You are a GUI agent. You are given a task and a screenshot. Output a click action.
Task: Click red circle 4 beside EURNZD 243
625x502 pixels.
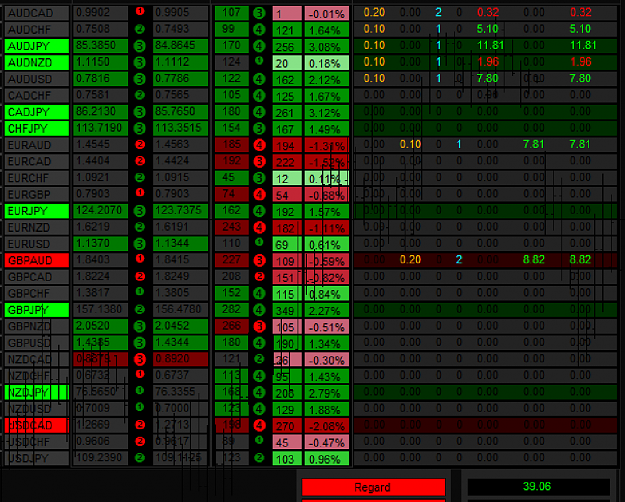tap(259, 228)
